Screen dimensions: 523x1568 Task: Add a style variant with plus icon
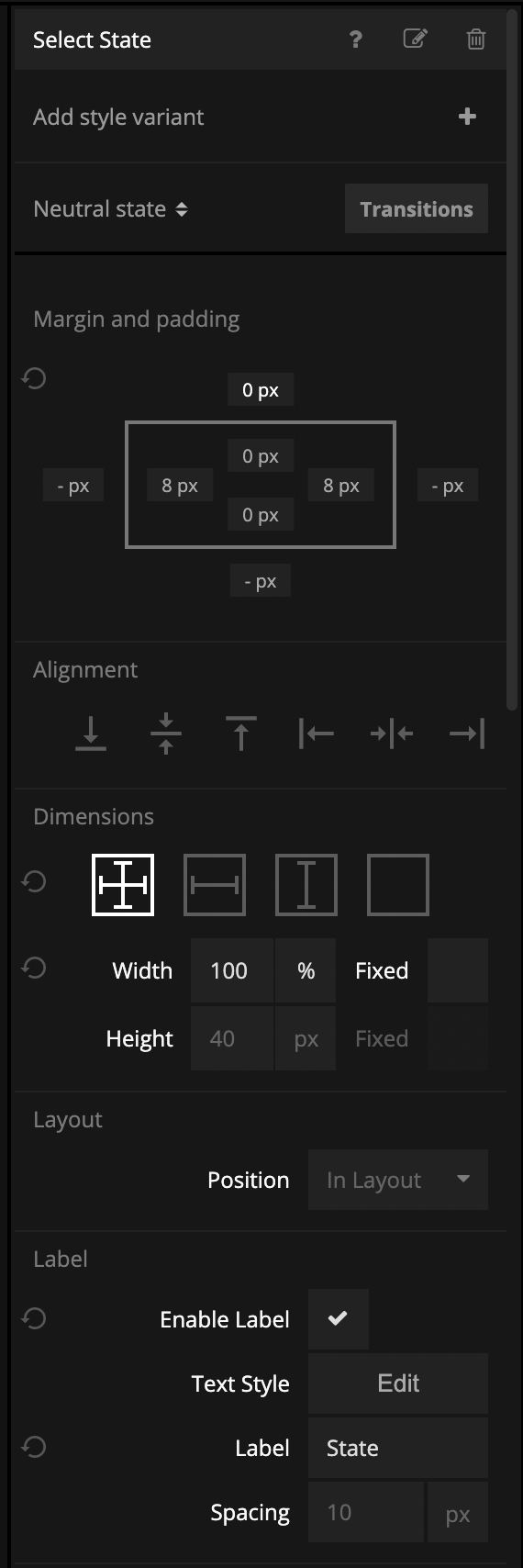coord(467,117)
